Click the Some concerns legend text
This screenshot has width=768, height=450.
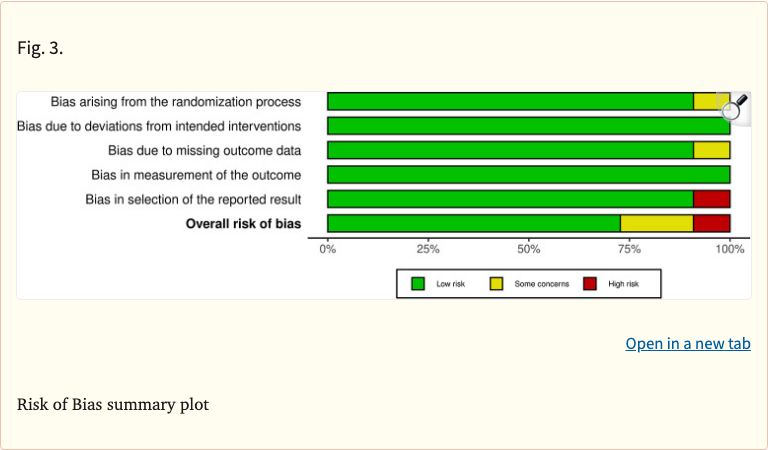pyautogui.click(x=541, y=285)
